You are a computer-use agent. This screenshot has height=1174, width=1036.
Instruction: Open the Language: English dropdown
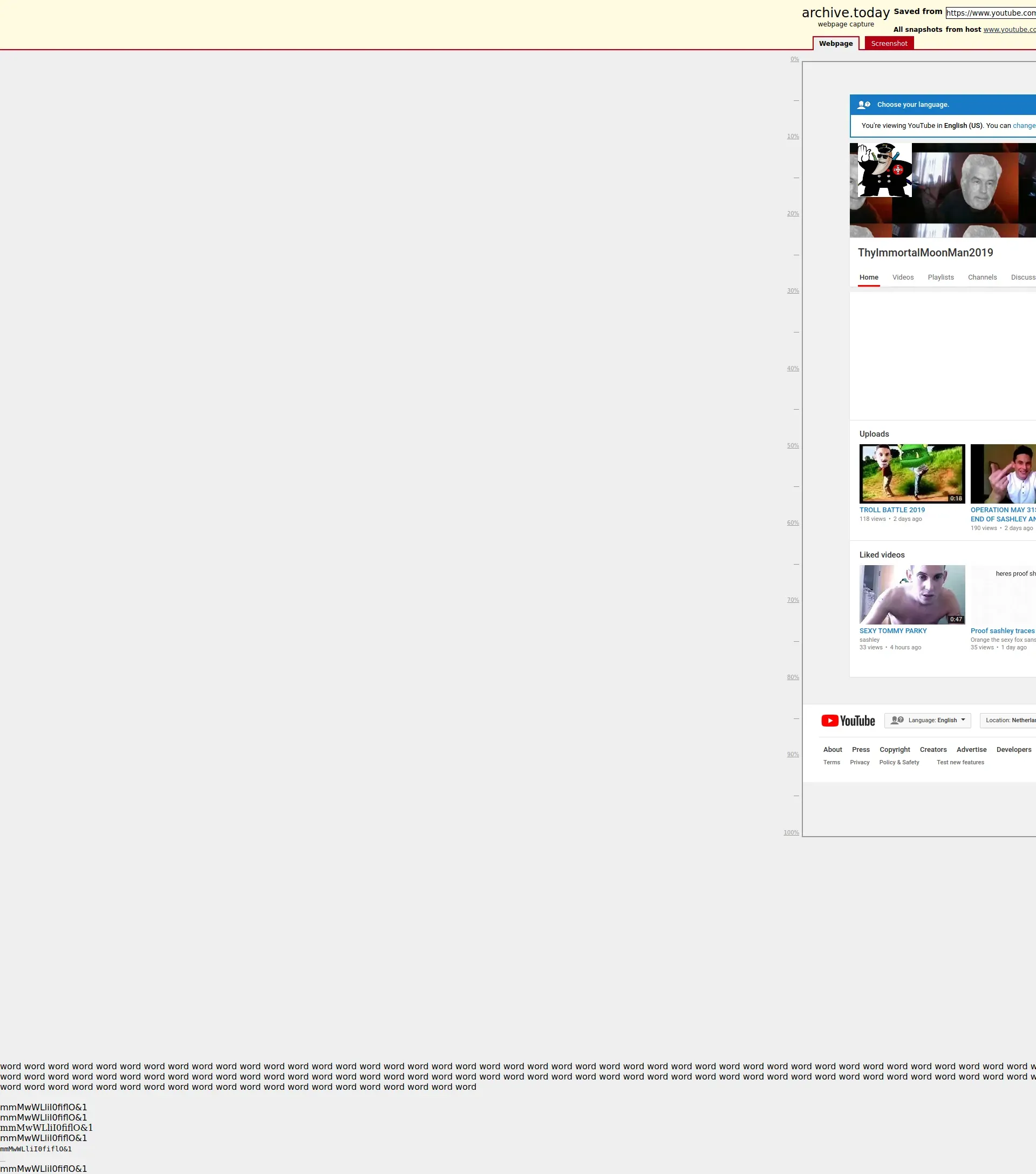[928, 720]
